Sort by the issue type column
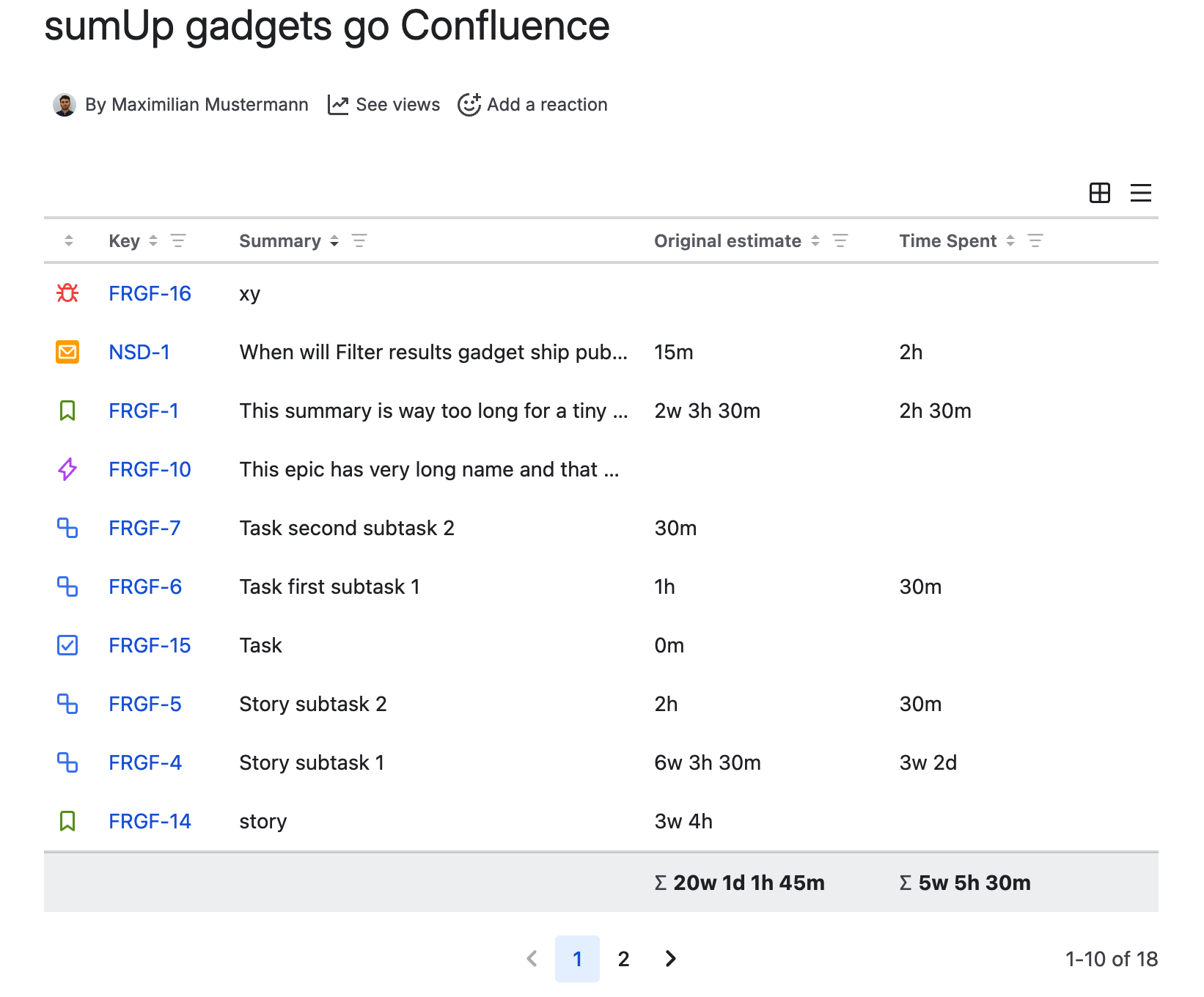The width and height of the screenshot is (1204, 997). [69, 240]
